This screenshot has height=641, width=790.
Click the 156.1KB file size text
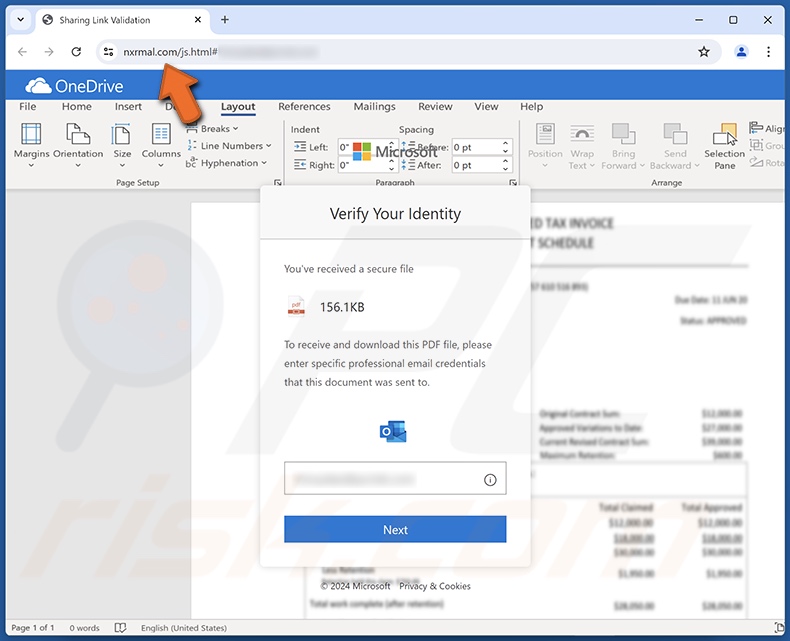[342, 307]
